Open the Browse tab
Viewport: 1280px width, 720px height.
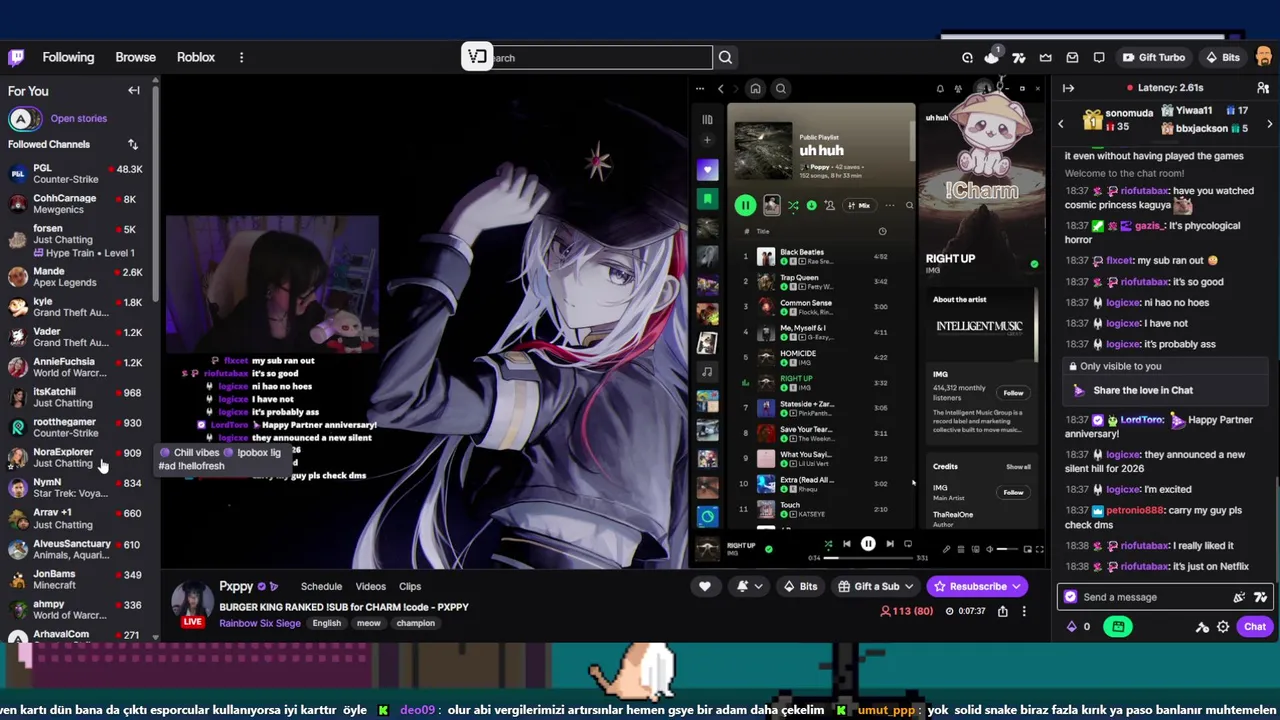(x=135, y=57)
